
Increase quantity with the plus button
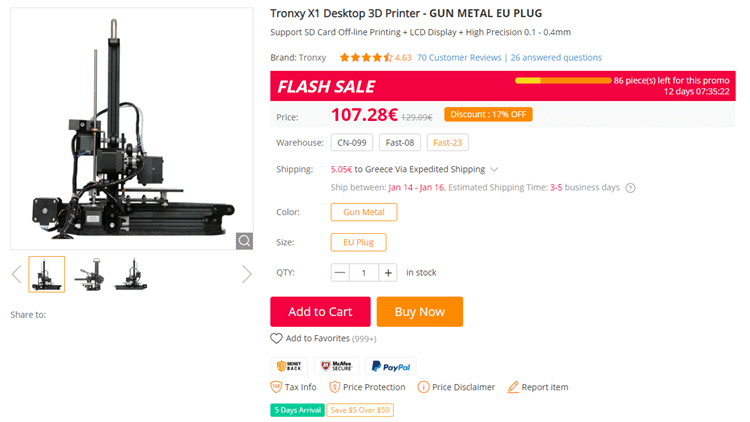pos(388,272)
